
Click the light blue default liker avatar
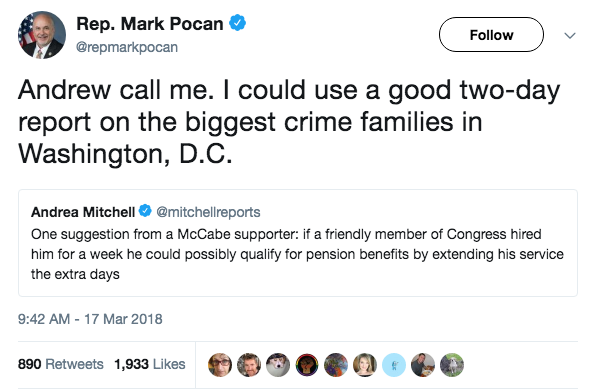coord(394,365)
